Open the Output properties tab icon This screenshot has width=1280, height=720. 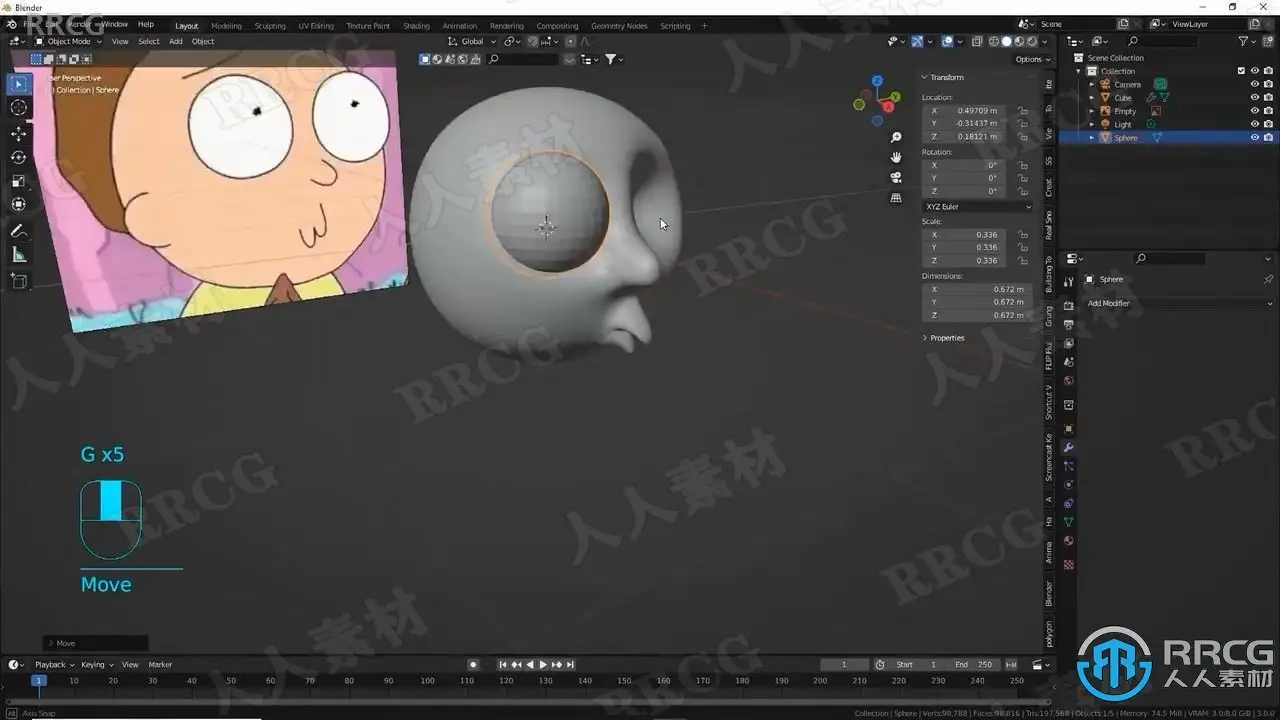(1069, 325)
